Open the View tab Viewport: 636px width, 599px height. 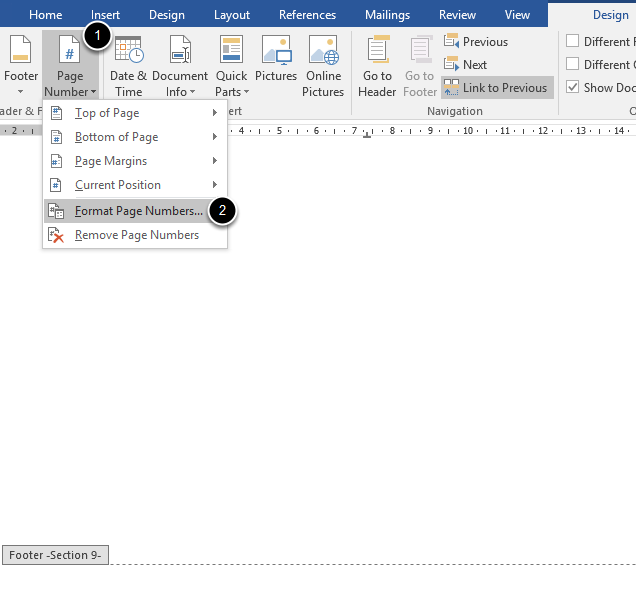pos(517,15)
